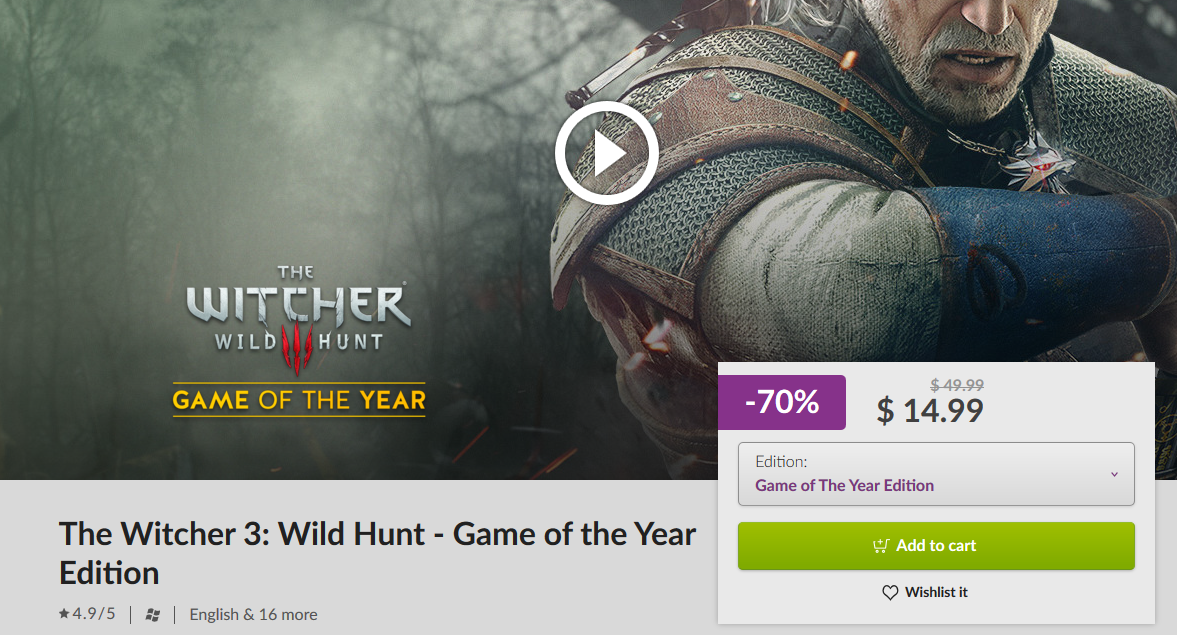Click the chevron arrow in Edition selector

click(x=1114, y=474)
